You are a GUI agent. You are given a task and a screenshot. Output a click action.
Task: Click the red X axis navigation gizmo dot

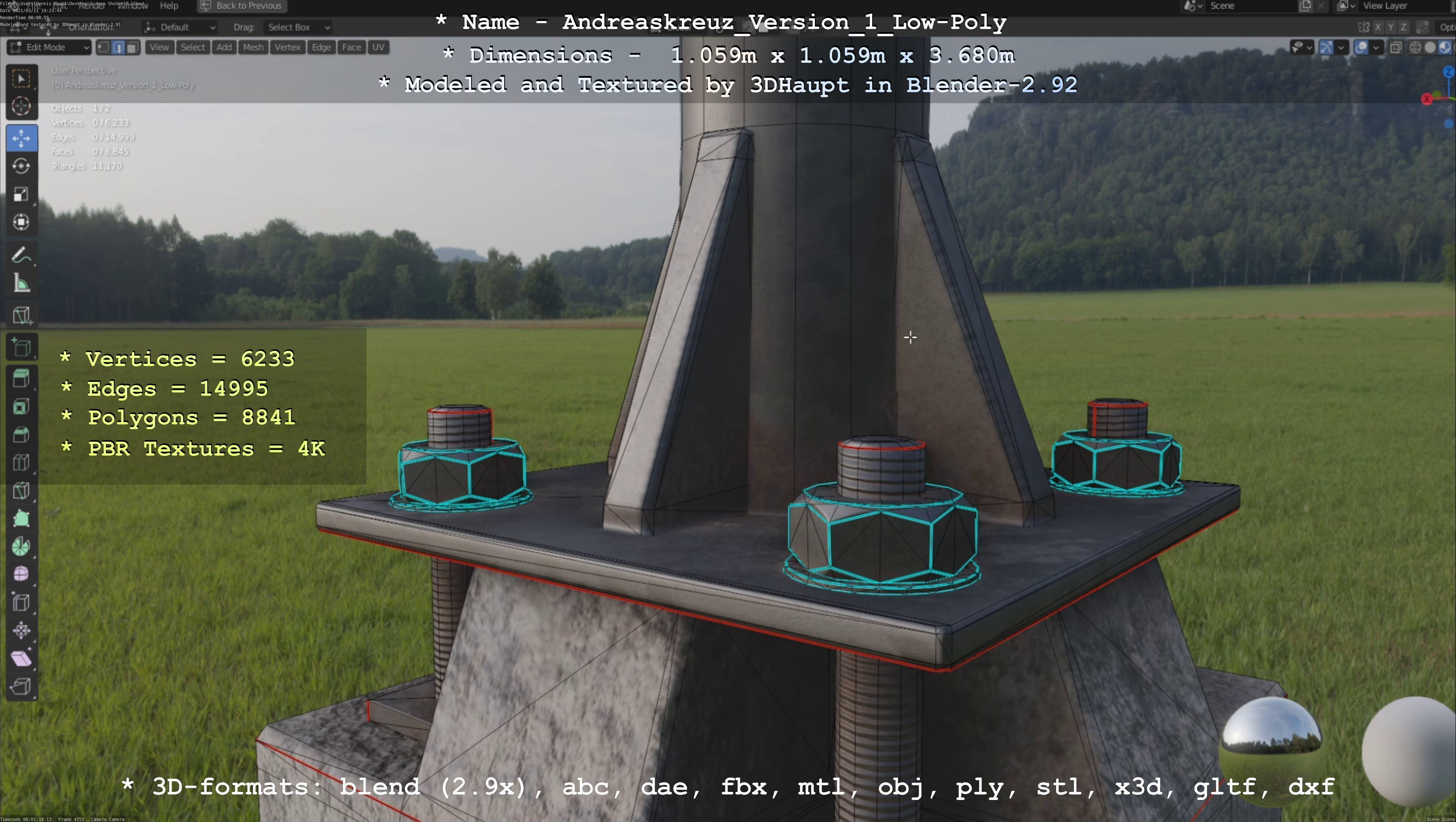click(x=1427, y=99)
